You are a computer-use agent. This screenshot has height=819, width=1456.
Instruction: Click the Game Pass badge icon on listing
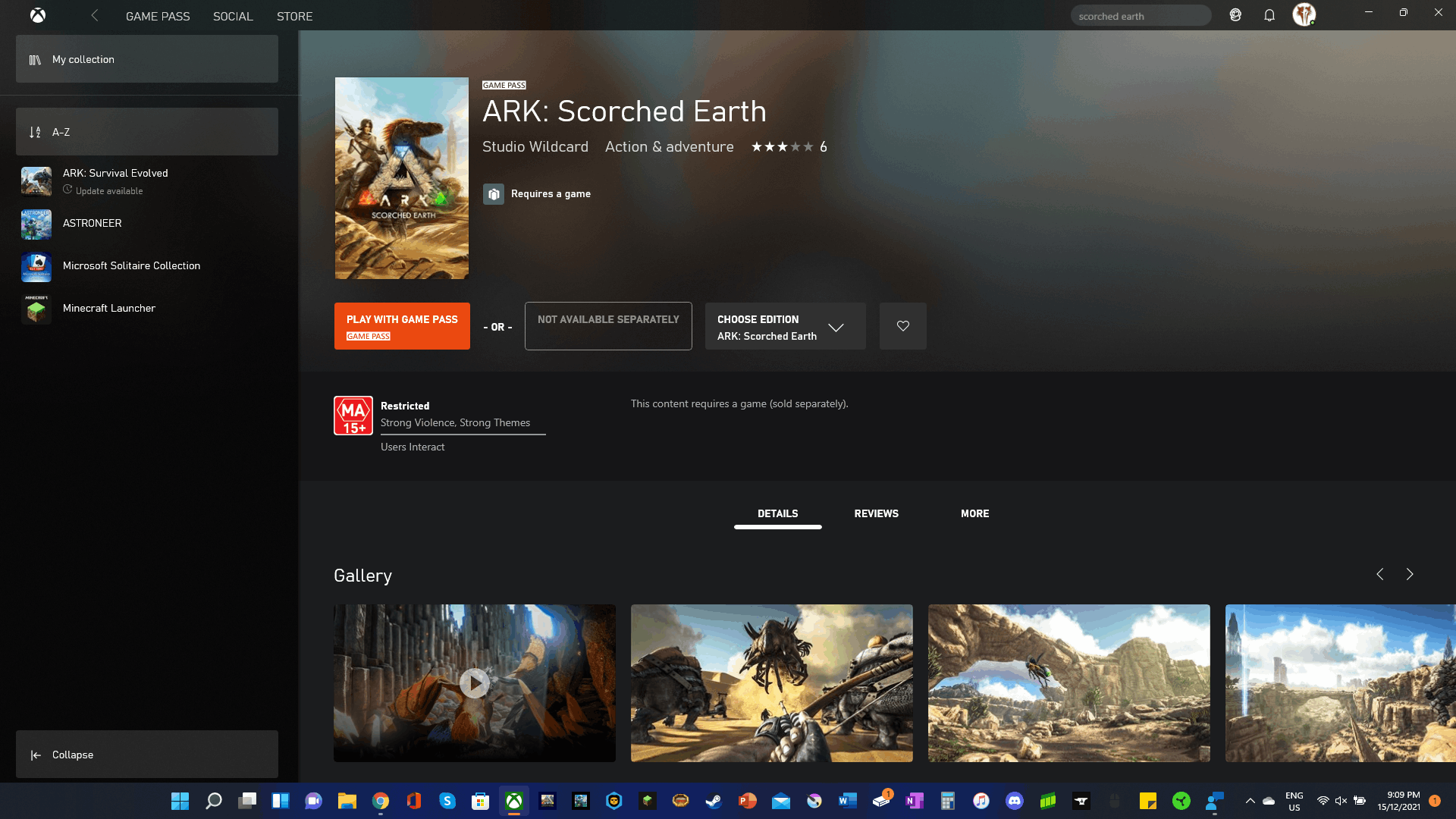(x=503, y=84)
